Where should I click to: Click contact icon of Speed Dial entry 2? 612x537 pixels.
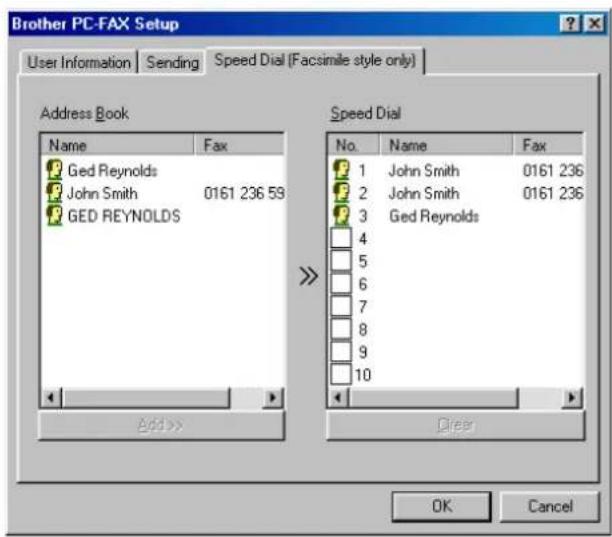coord(342,193)
